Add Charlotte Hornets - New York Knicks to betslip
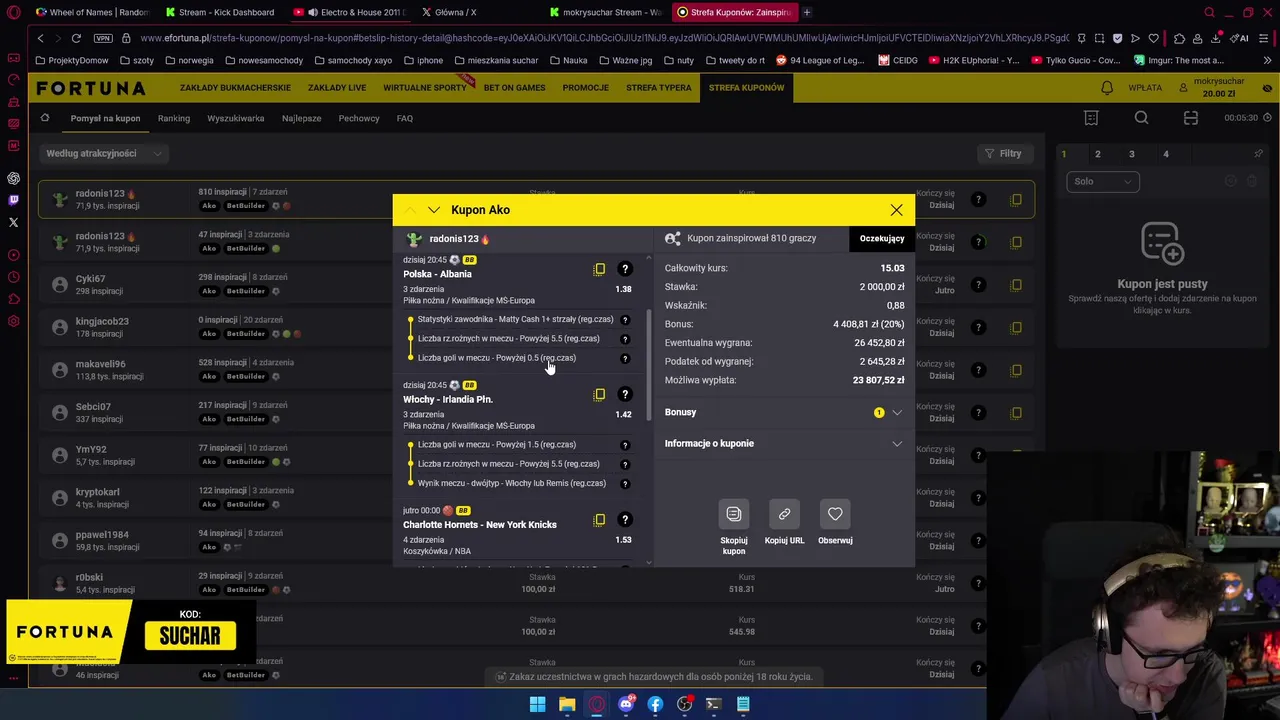This screenshot has width=1280, height=720. tap(599, 520)
